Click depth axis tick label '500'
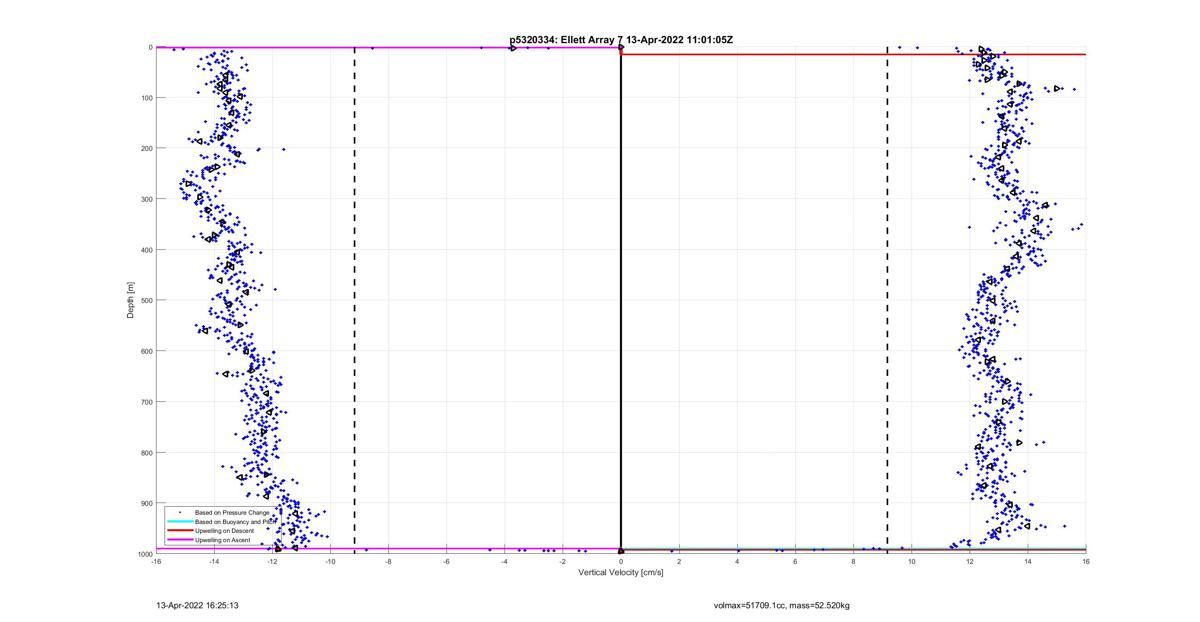The width and height of the screenshot is (1200, 622). tap(146, 300)
